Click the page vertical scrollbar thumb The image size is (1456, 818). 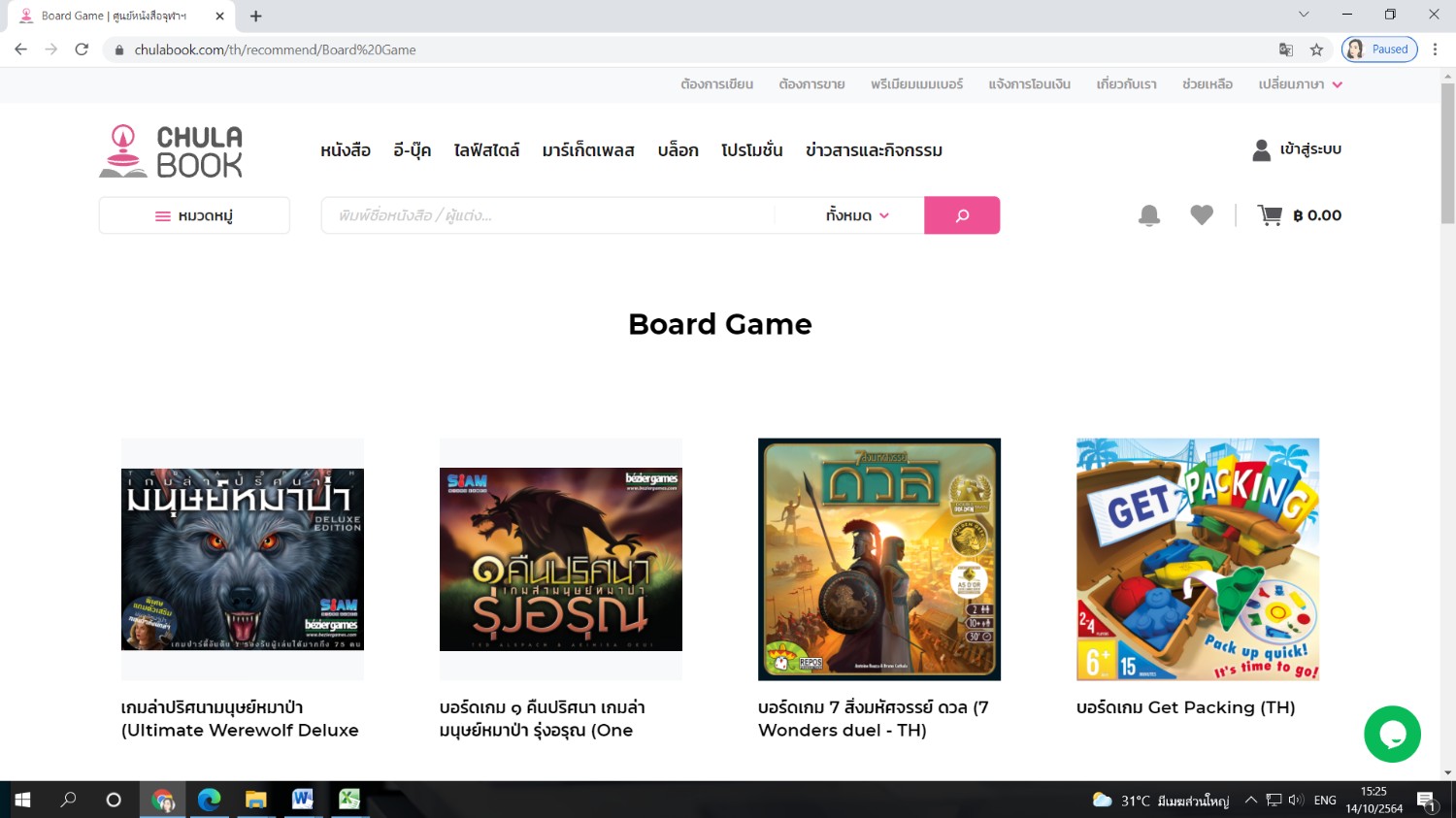click(x=1448, y=153)
